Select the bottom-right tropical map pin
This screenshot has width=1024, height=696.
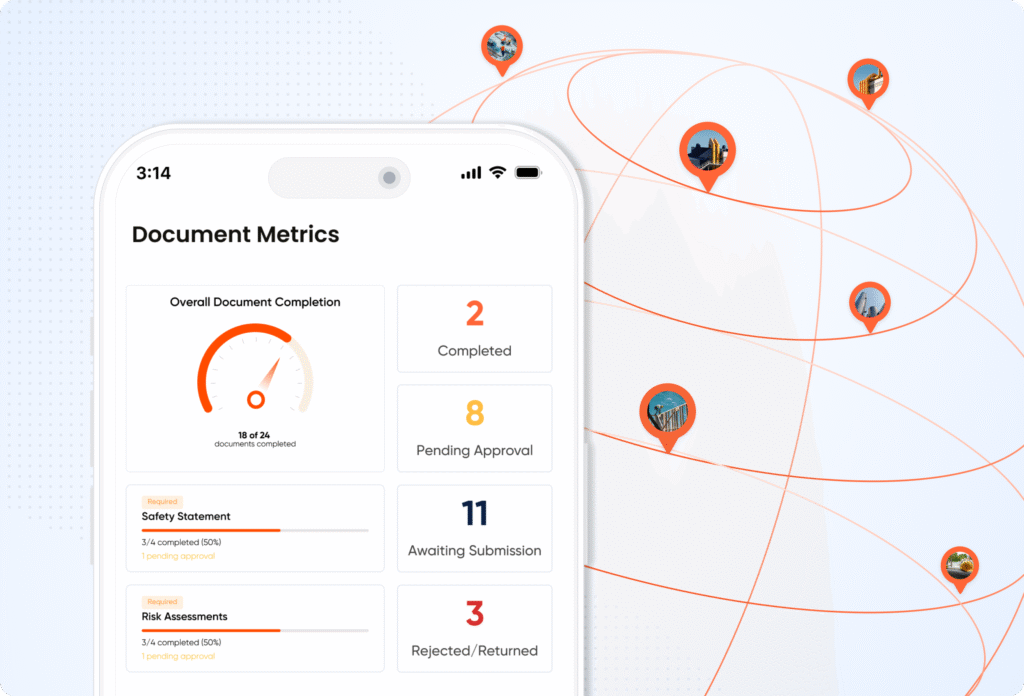(x=959, y=565)
